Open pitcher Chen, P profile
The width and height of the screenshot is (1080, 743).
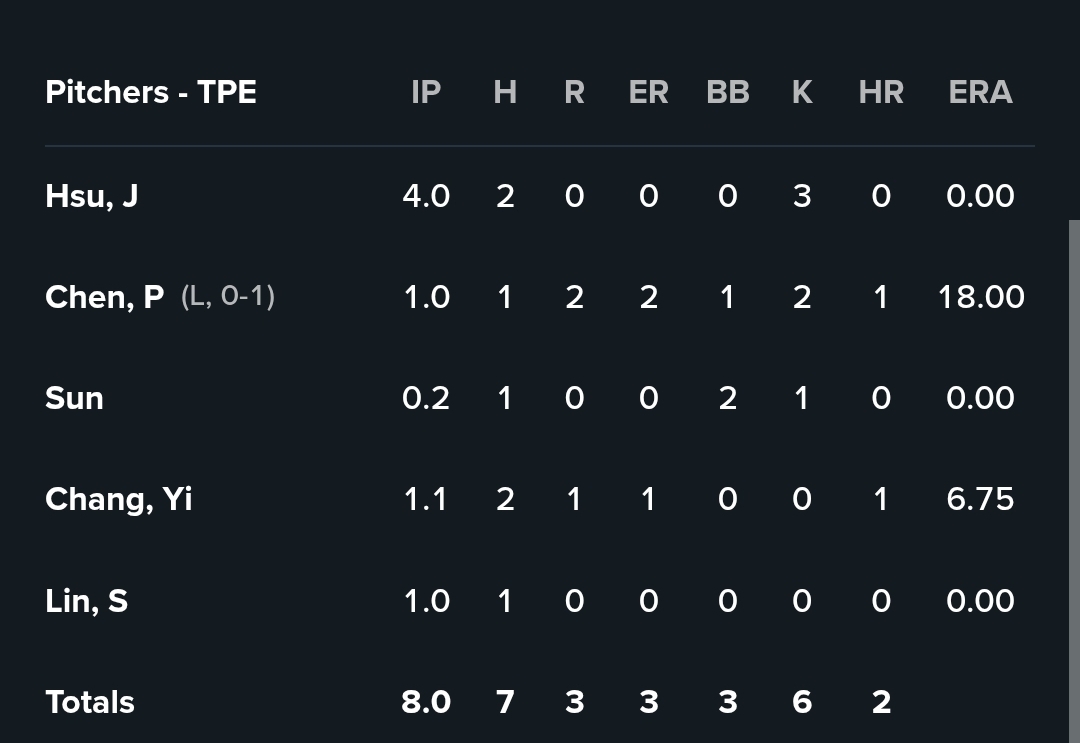[105, 297]
